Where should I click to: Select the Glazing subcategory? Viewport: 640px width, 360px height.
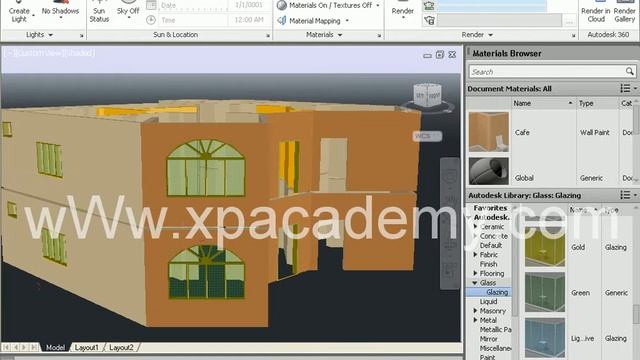[497, 292]
